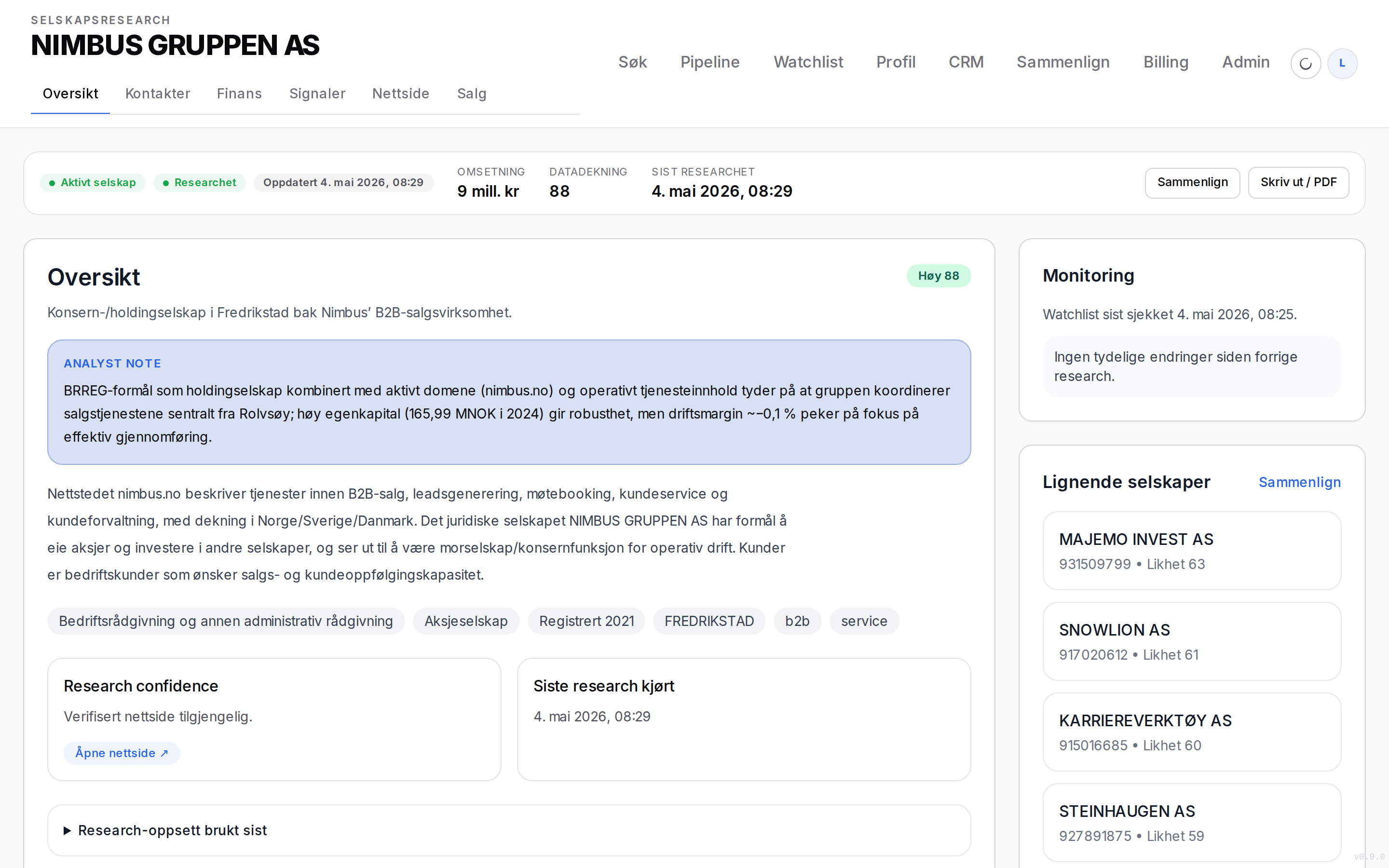Click the Aktivt selskap status badge
Viewport: 1389px width, 868px height.
pyautogui.click(x=93, y=183)
